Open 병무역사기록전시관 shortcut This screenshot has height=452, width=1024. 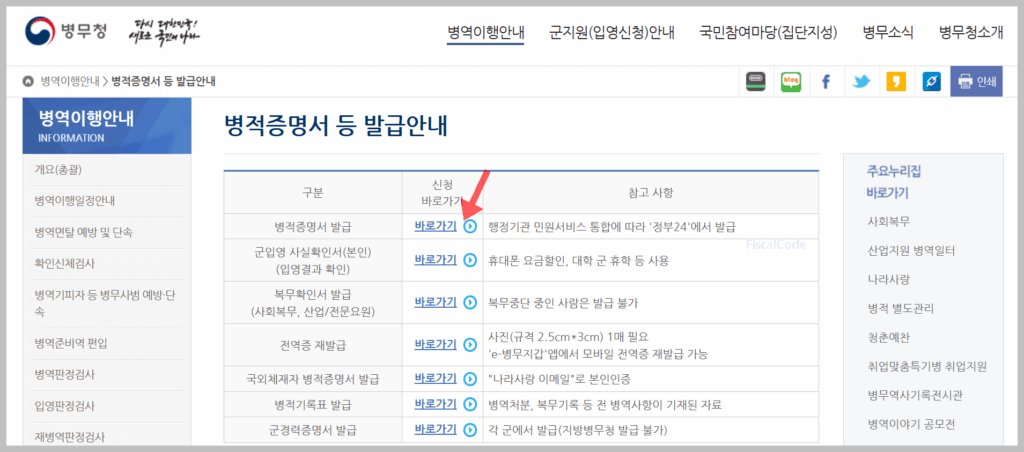click(915, 395)
